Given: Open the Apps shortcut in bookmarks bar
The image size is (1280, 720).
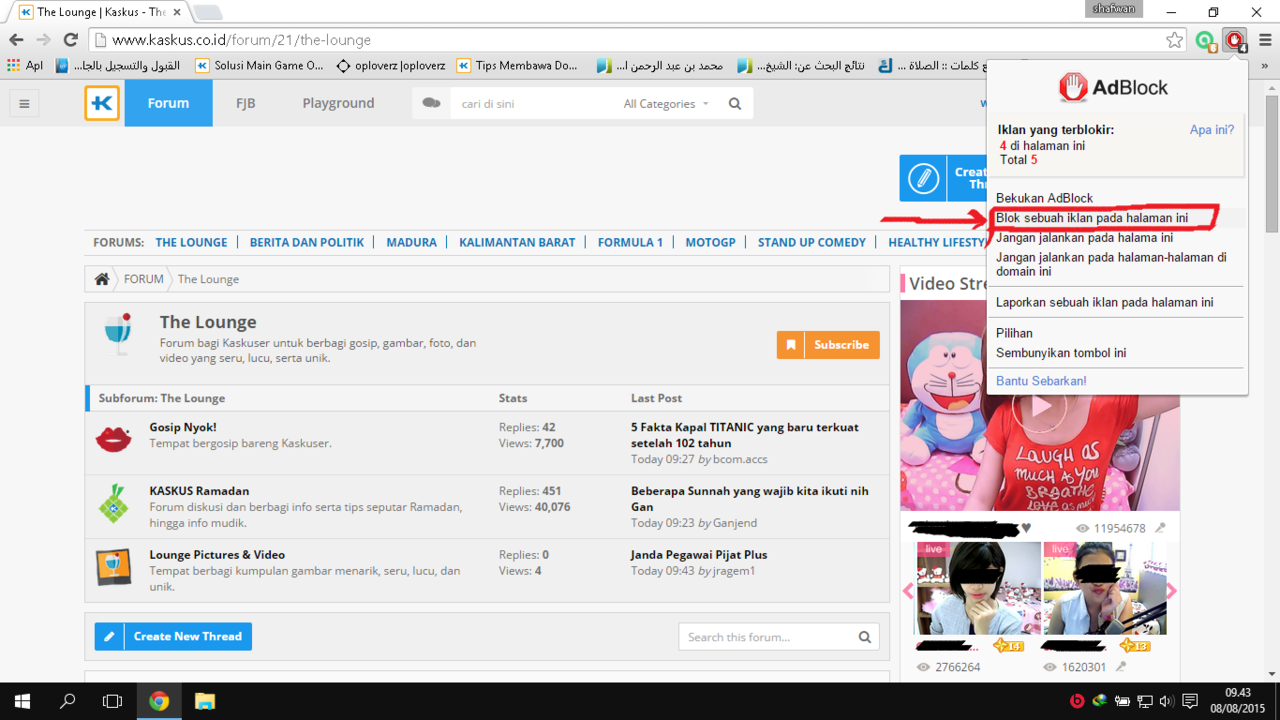Looking at the screenshot, I should click(25, 65).
